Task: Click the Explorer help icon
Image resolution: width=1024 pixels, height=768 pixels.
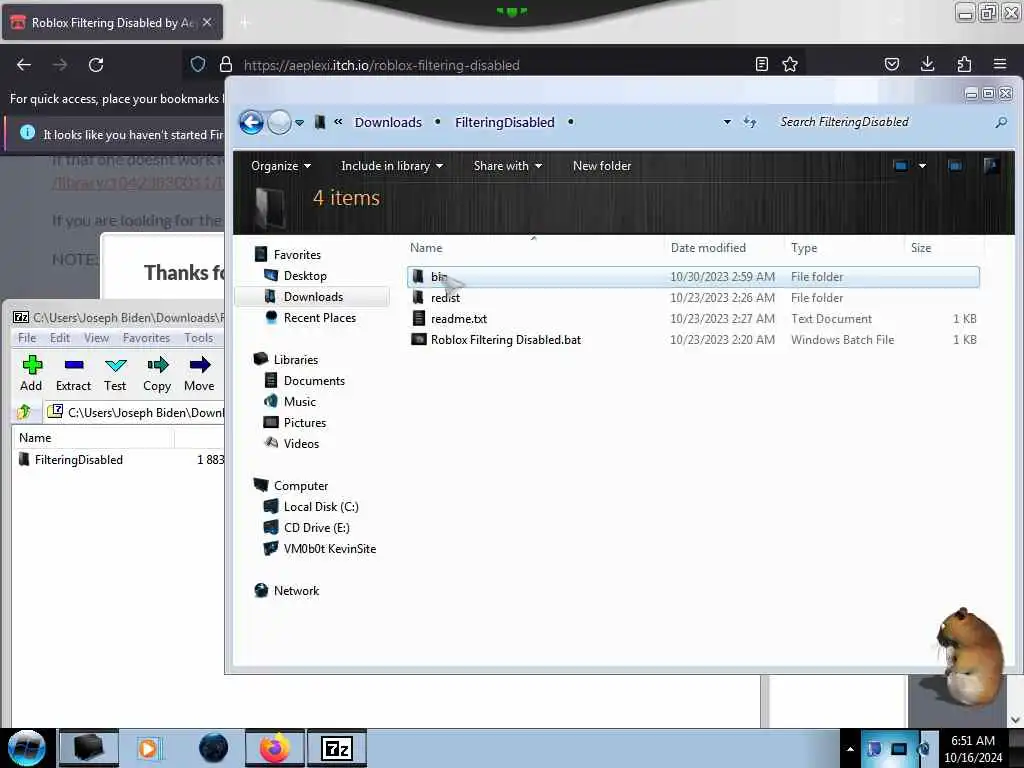Action: [991, 166]
